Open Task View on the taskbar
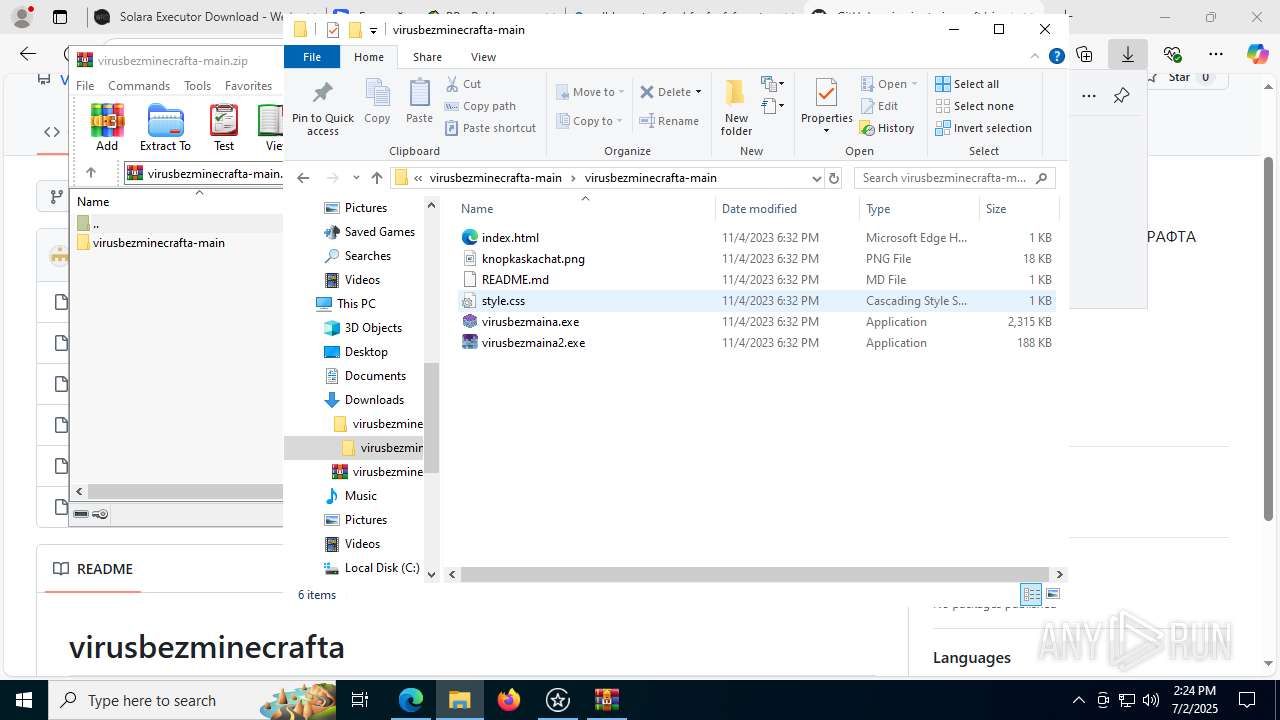 [360, 700]
